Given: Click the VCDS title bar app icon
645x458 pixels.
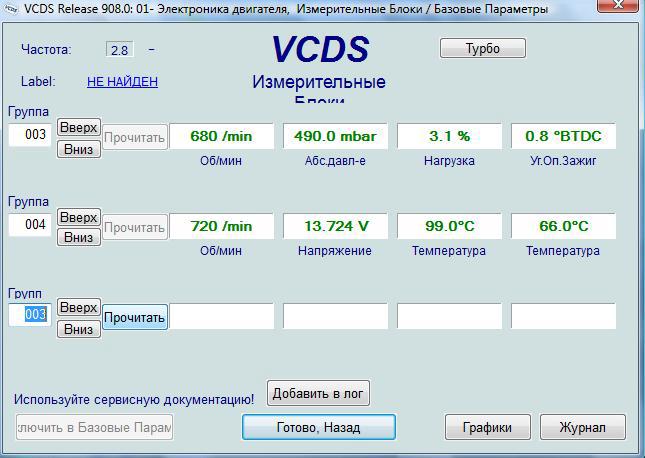Looking at the screenshot, I should coord(11,9).
